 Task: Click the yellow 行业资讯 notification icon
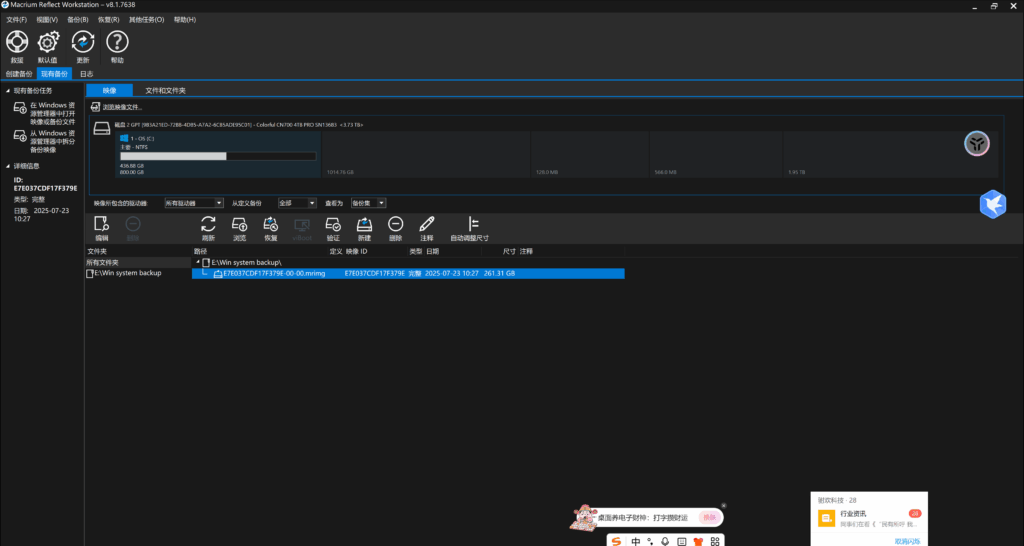827,519
